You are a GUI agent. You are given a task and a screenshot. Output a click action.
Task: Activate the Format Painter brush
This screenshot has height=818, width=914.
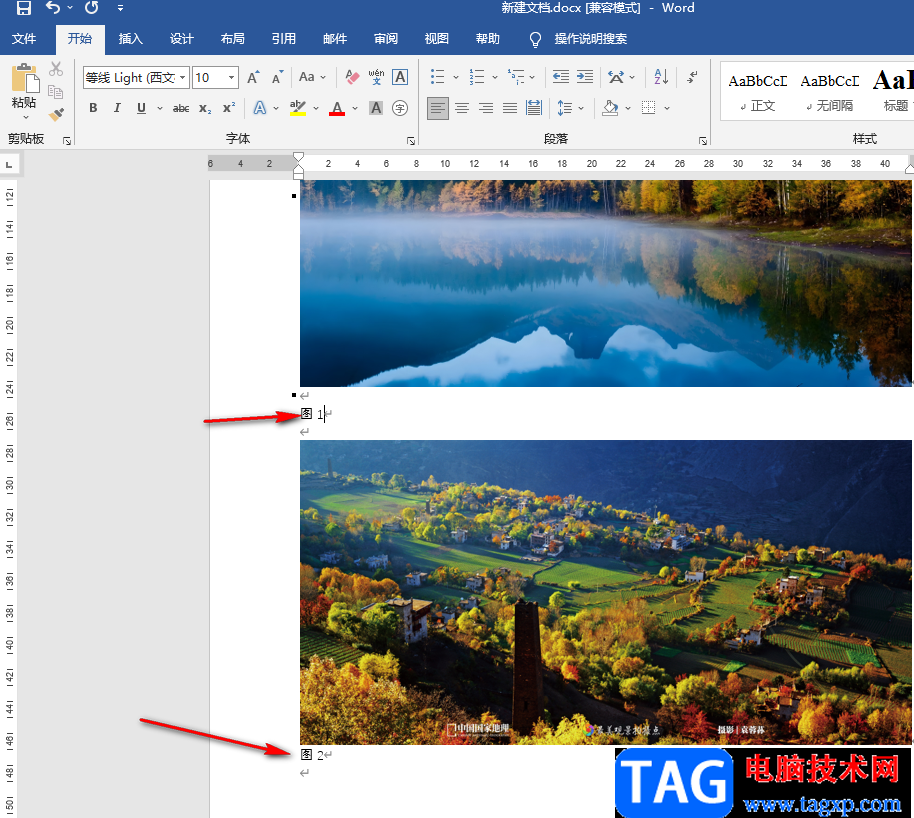tap(56, 114)
